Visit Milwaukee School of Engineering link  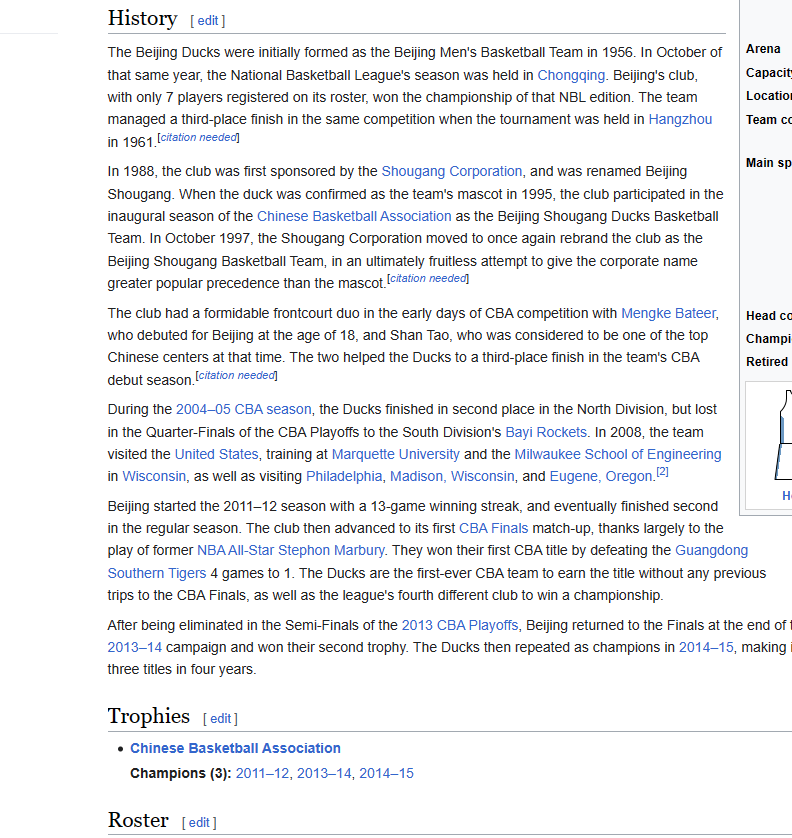tap(617, 454)
